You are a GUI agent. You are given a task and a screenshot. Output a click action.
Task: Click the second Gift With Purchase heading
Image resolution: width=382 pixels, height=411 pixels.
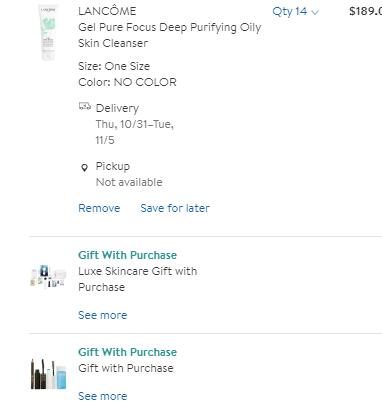[x=127, y=352]
